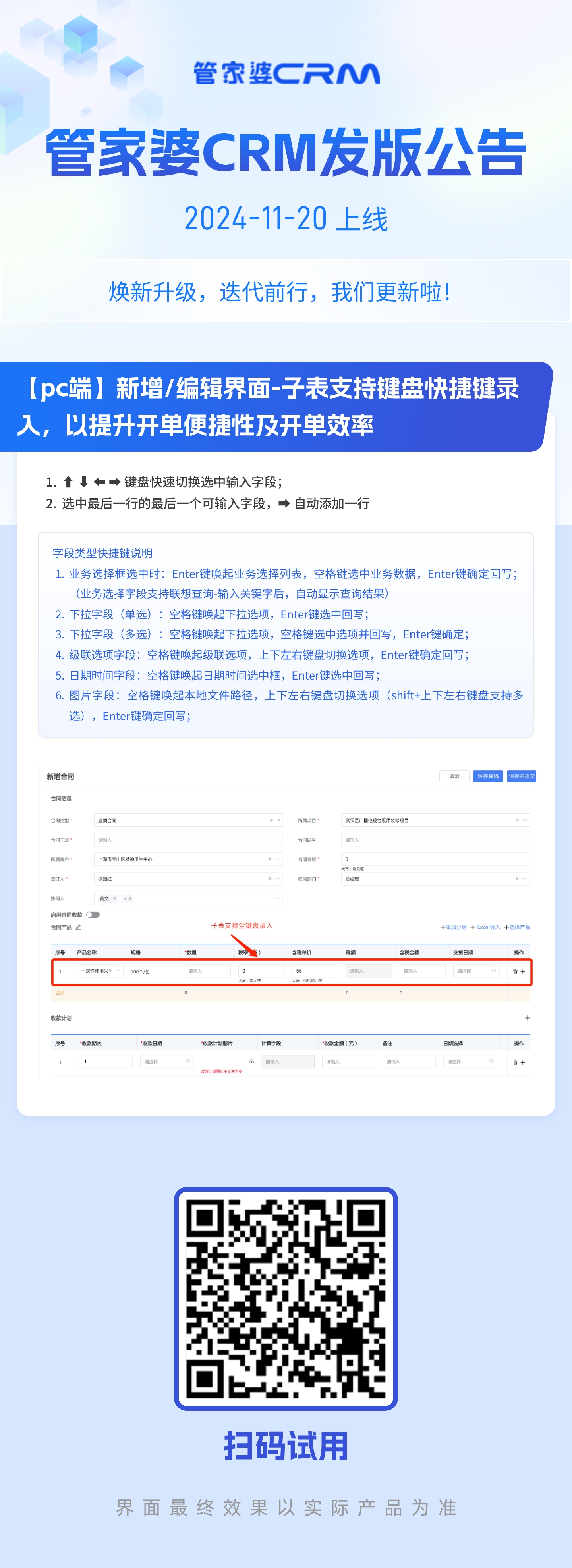Click the QR code image above 扫码试用
Image resolution: width=572 pixels, height=1568 pixels.
(286, 1299)
